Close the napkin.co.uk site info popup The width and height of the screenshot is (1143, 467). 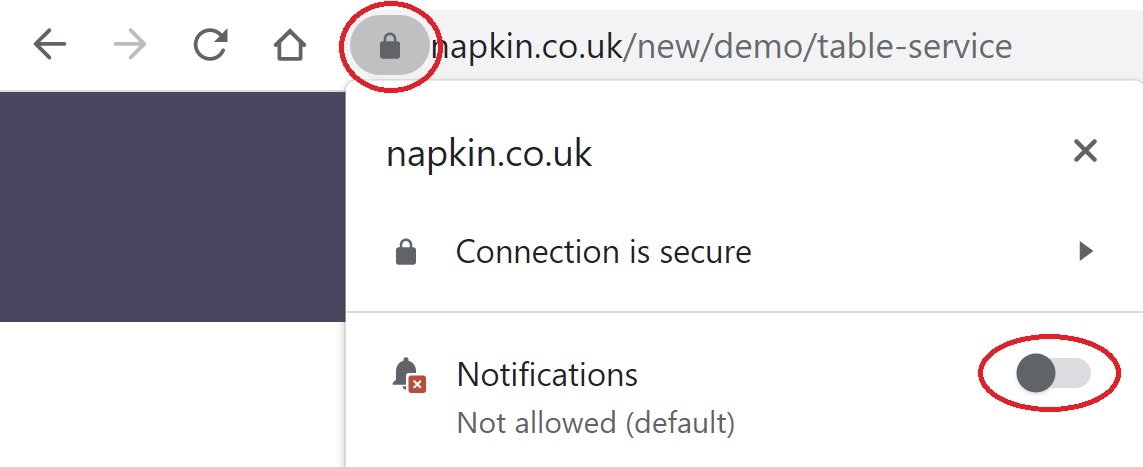1085,152
